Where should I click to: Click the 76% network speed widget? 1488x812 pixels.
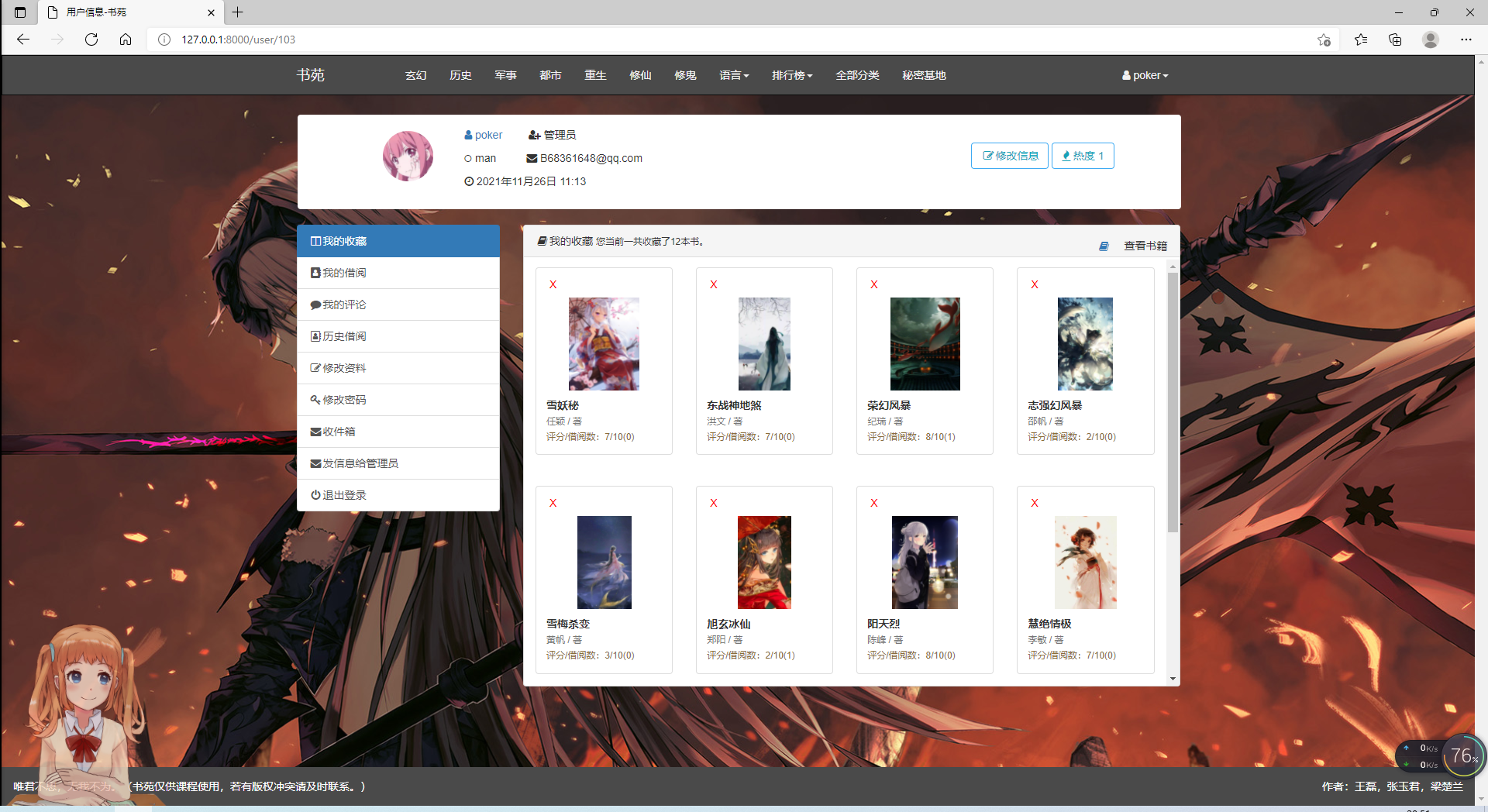(1462, 755)
